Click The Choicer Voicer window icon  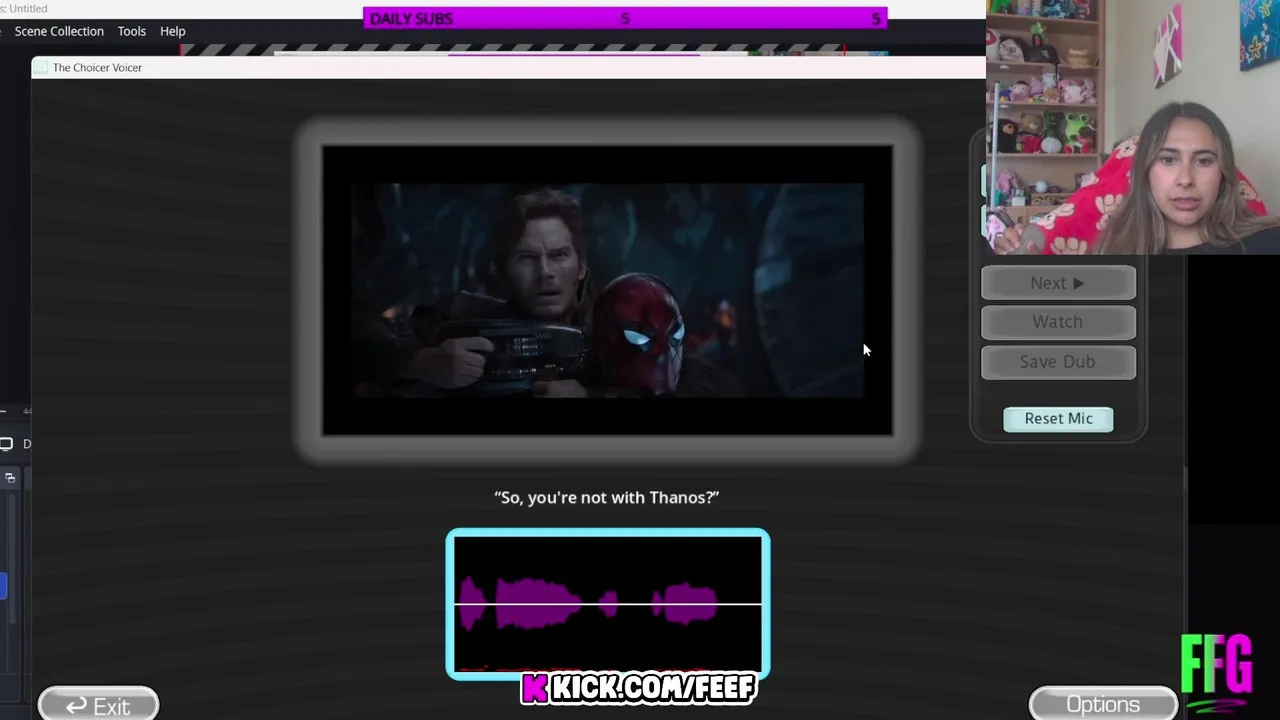40,67
